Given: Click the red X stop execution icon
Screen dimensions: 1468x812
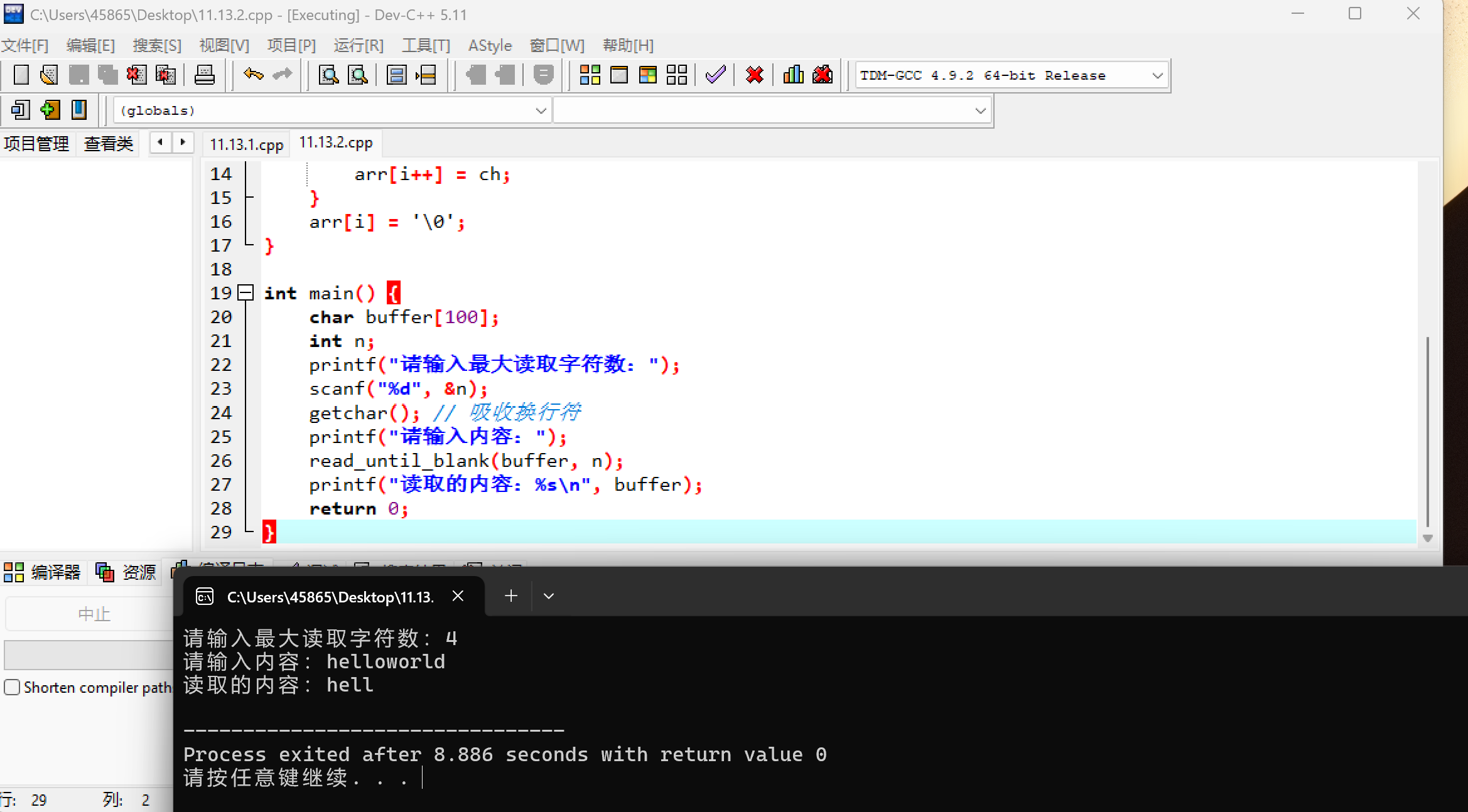Looking at the screenshot, I should 754,75.
